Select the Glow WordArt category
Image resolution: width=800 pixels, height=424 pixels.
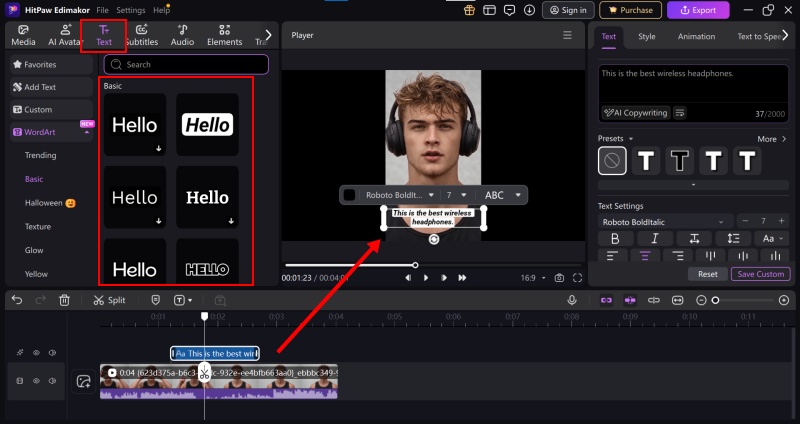coord(34,250)
